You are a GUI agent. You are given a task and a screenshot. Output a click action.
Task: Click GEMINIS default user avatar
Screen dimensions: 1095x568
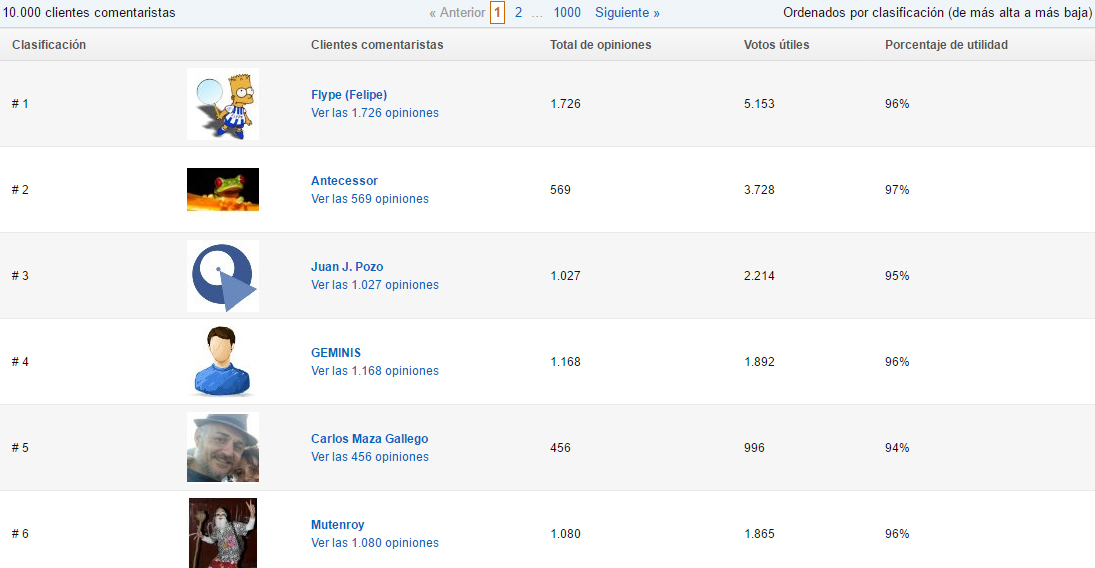pos(222,362)
